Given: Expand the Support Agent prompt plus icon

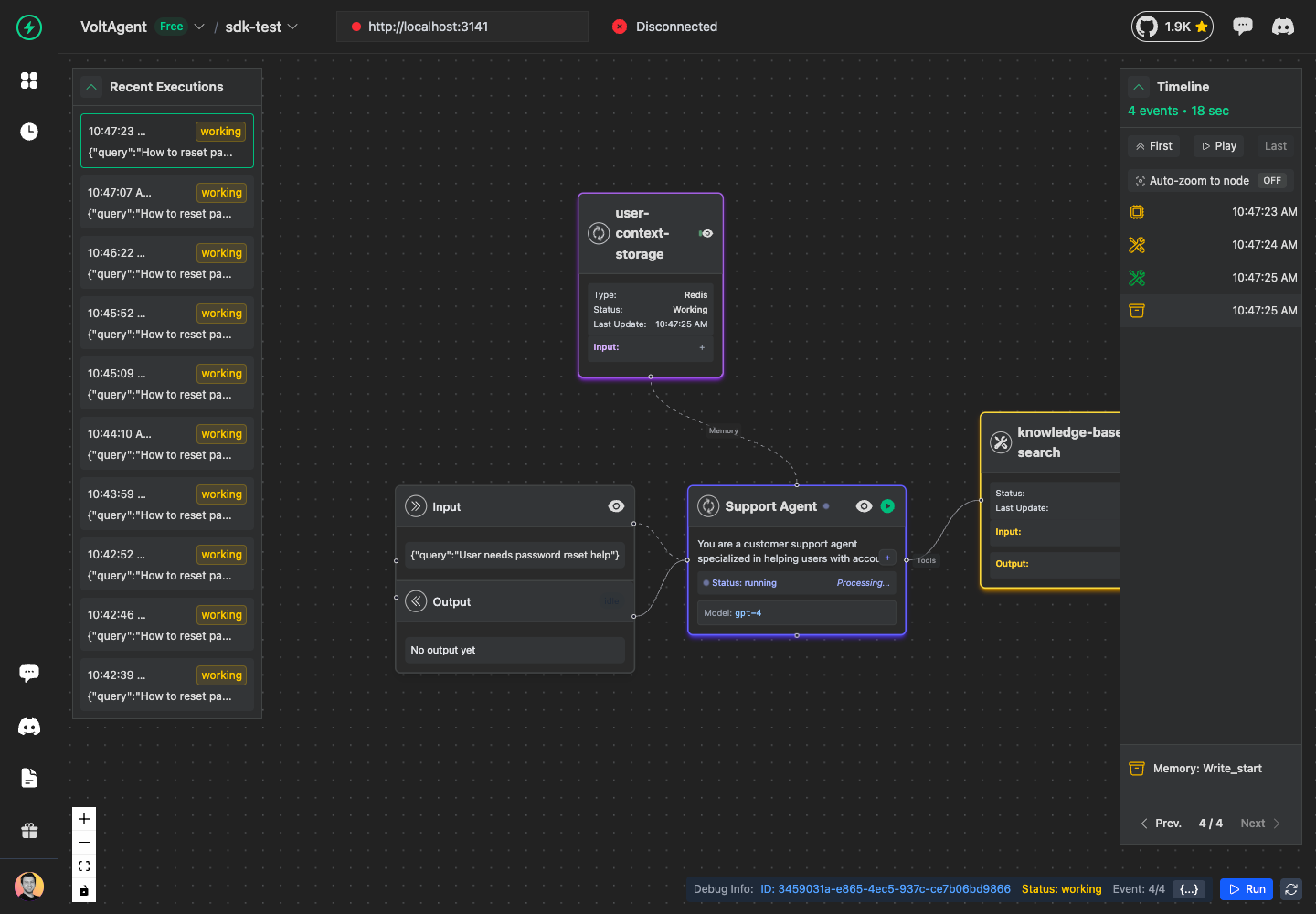Looking at the screenshot, I should 887,558.
